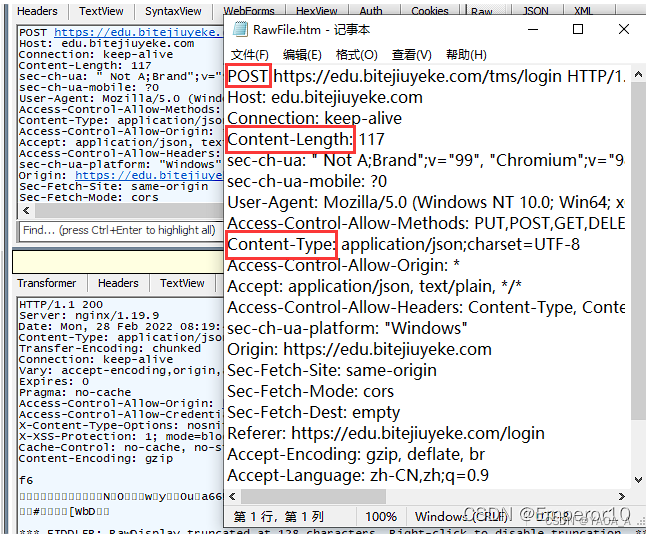Click the Notepad horizontal scrollbar thumb
This screenshot has height=536, width=646.
pyautogui.click(x=313, y=496)
